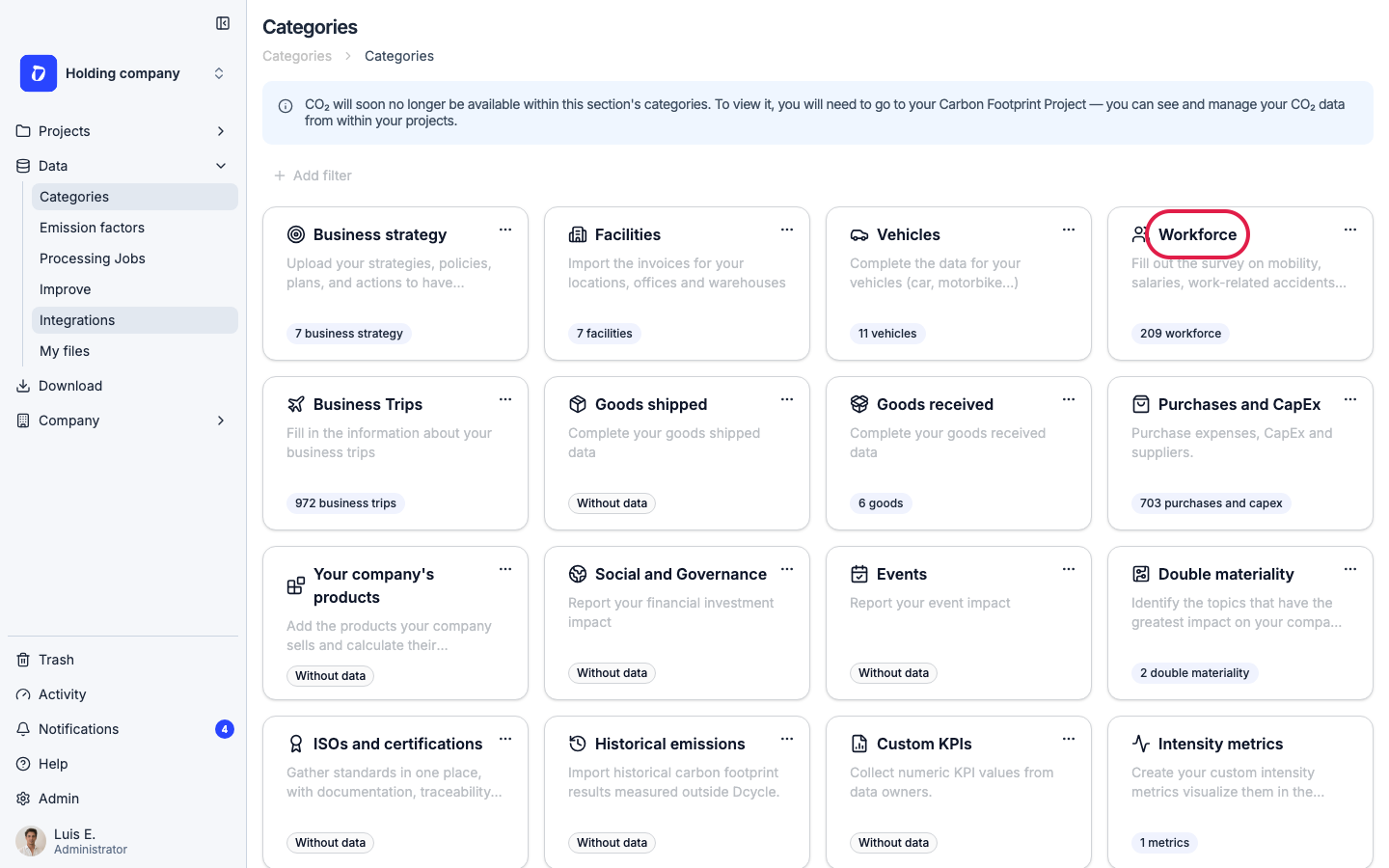Click the Holding company logo icon

coord(39,73)
